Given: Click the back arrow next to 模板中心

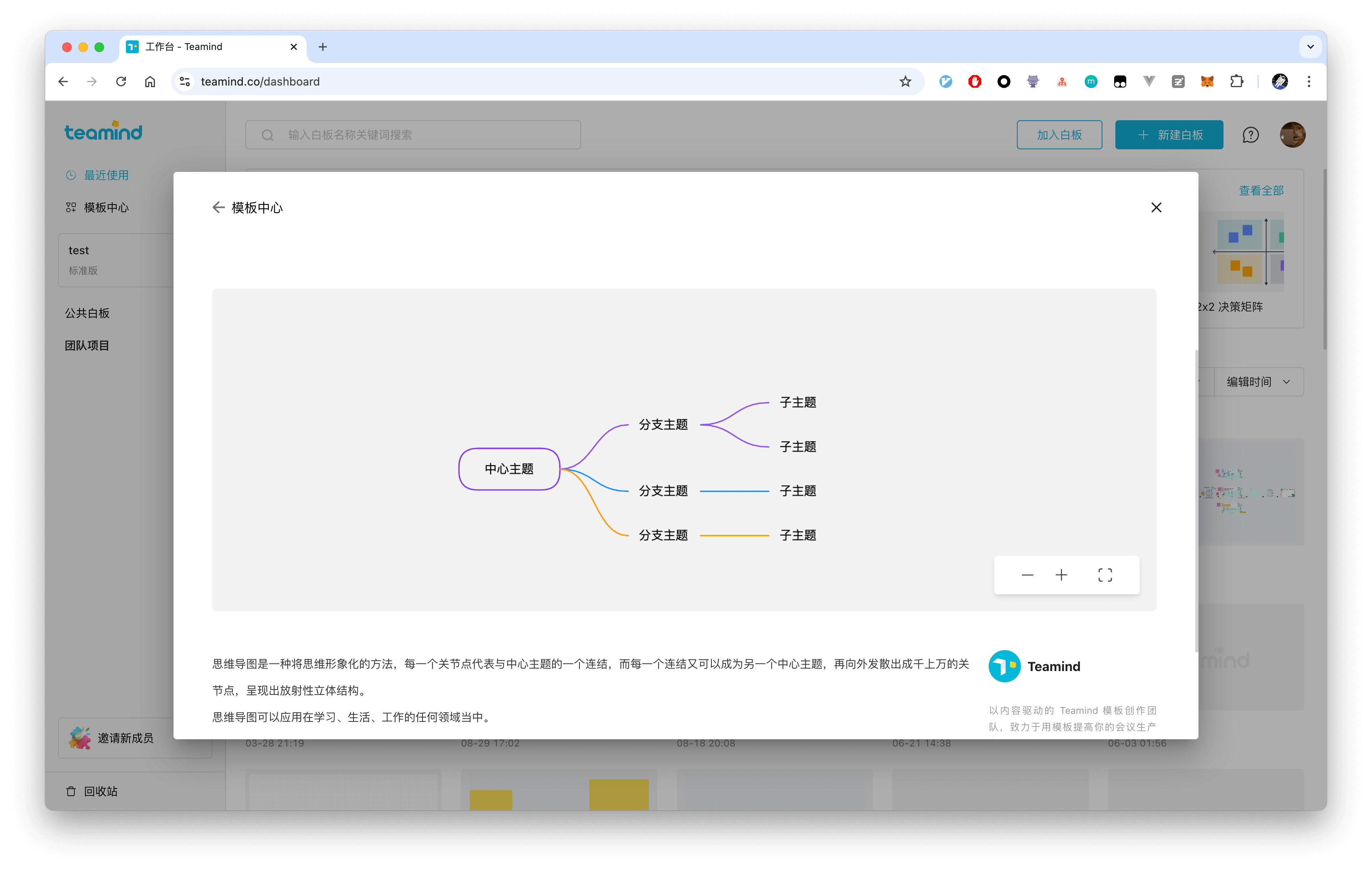Looking at the screenshot, I should [x=218, y=207].
